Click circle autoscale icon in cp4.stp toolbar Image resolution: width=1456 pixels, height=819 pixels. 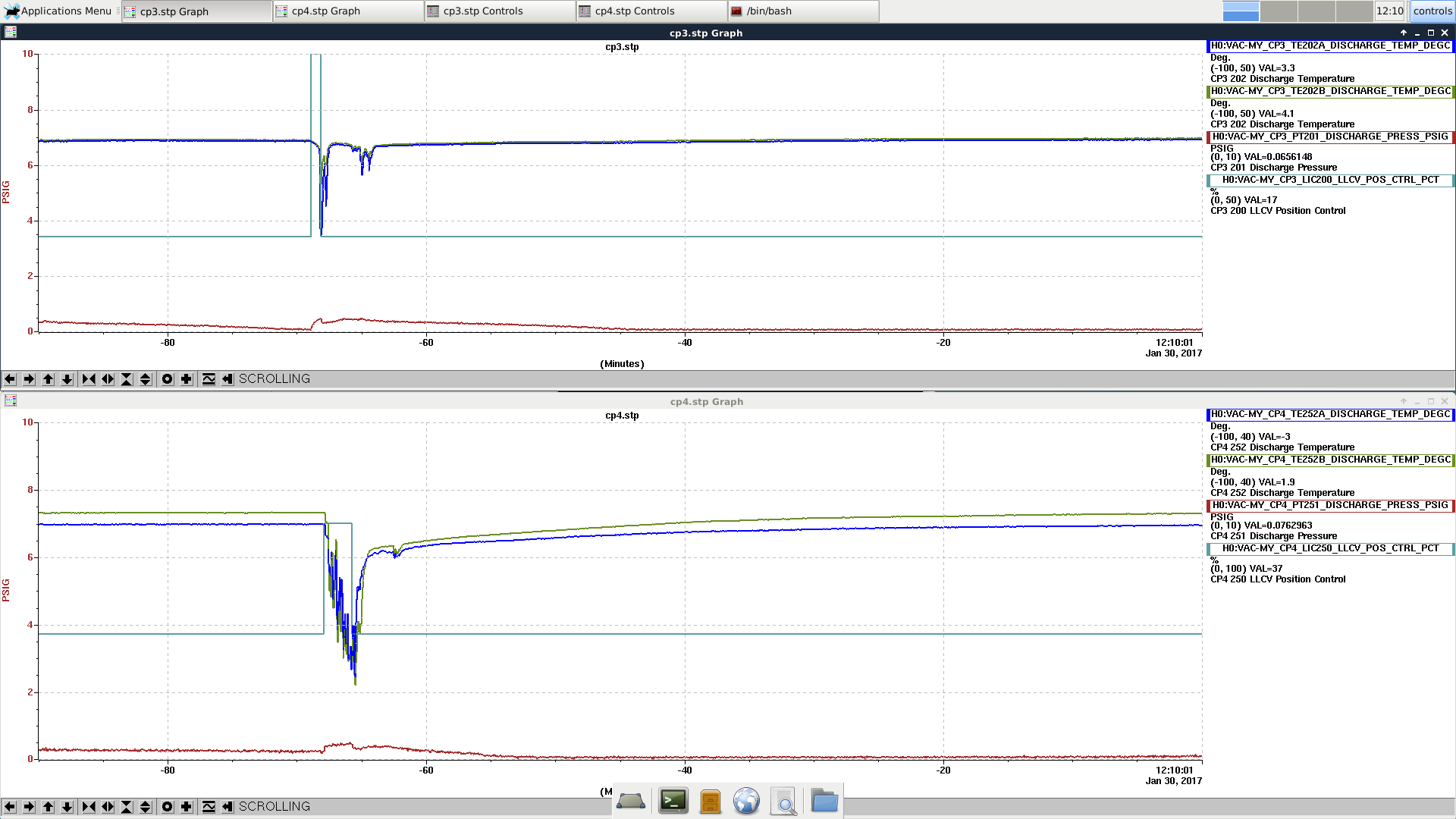168,807
